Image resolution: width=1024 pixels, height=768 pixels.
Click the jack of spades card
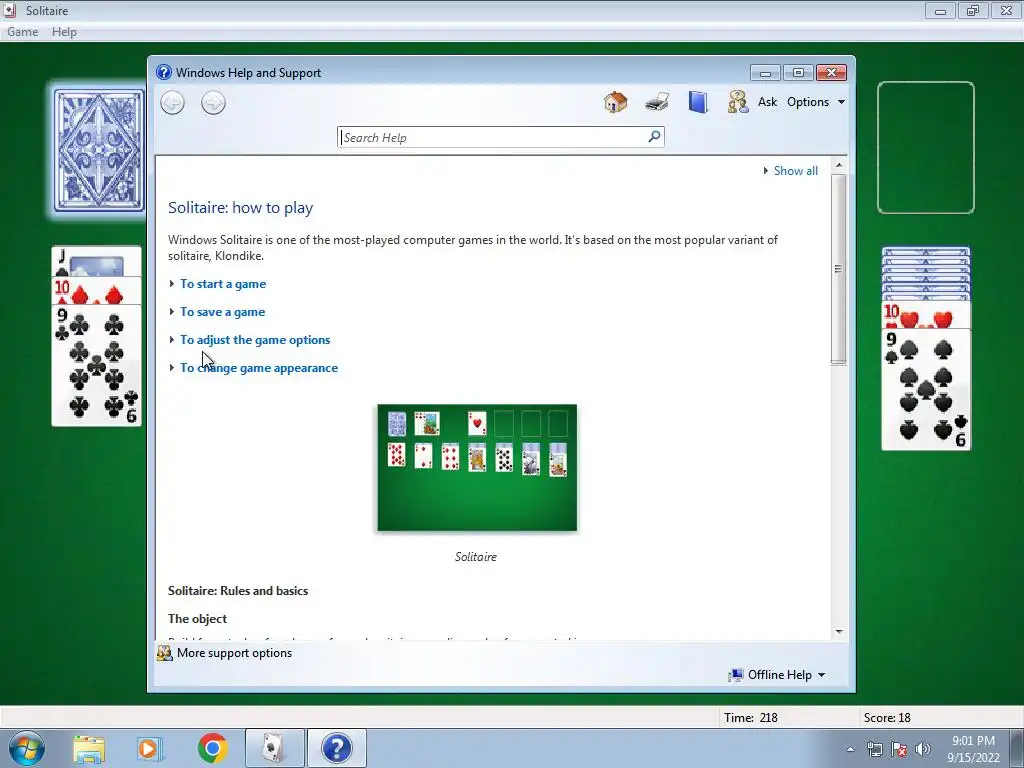(97, 262)
